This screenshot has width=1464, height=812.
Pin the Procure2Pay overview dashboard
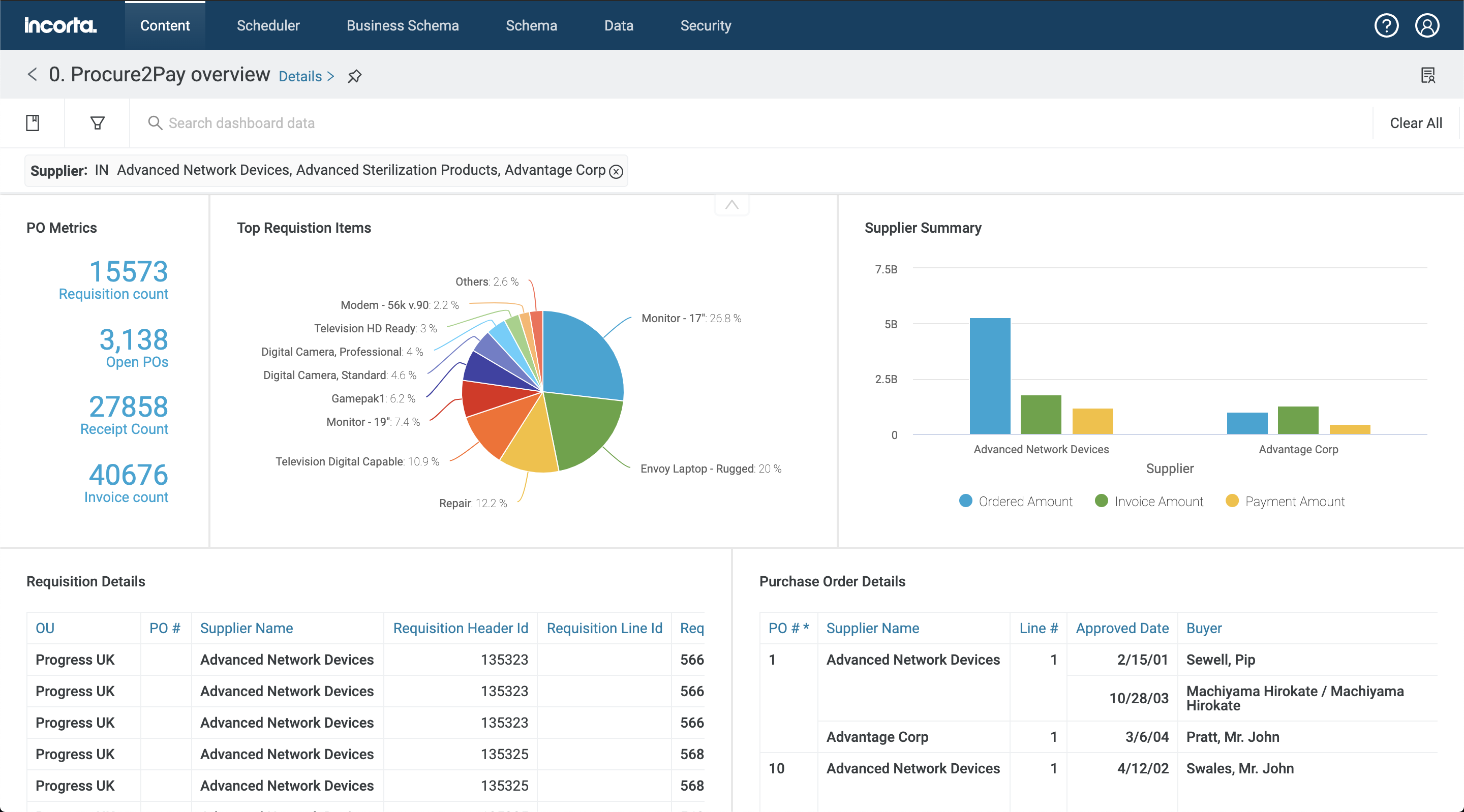point(355,76)
